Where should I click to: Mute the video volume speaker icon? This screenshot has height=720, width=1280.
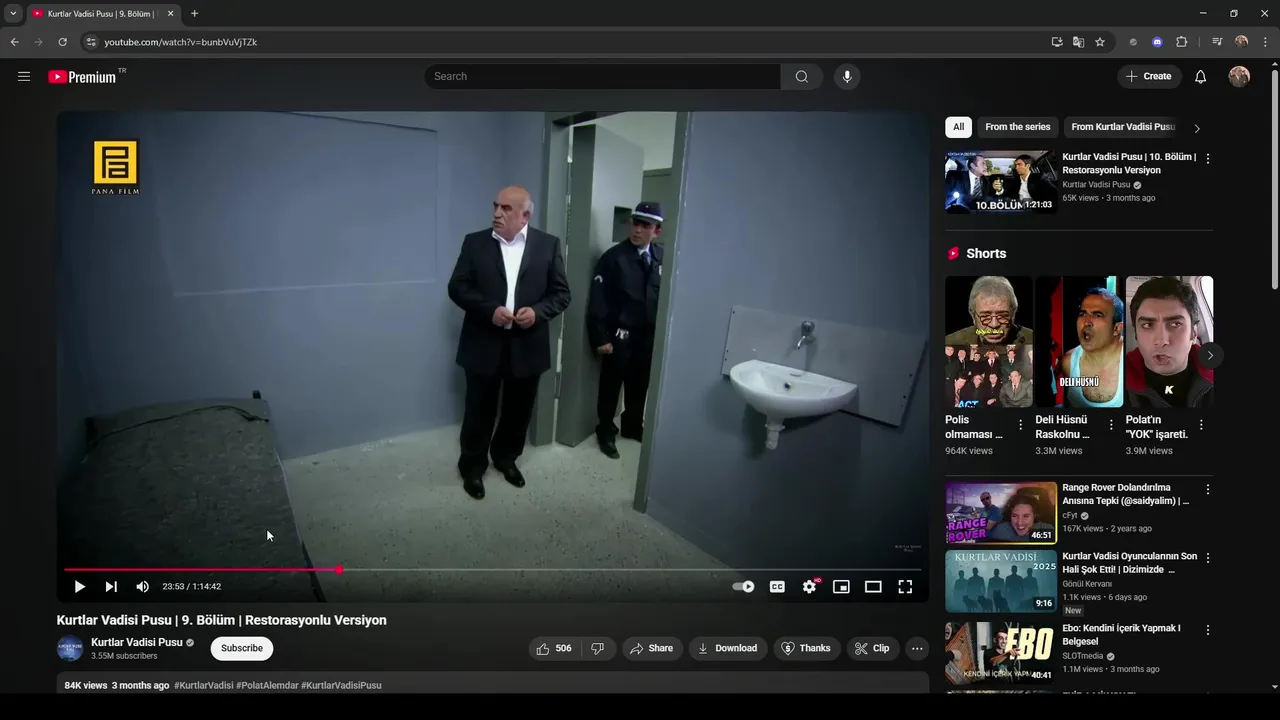tap(142, 587)
